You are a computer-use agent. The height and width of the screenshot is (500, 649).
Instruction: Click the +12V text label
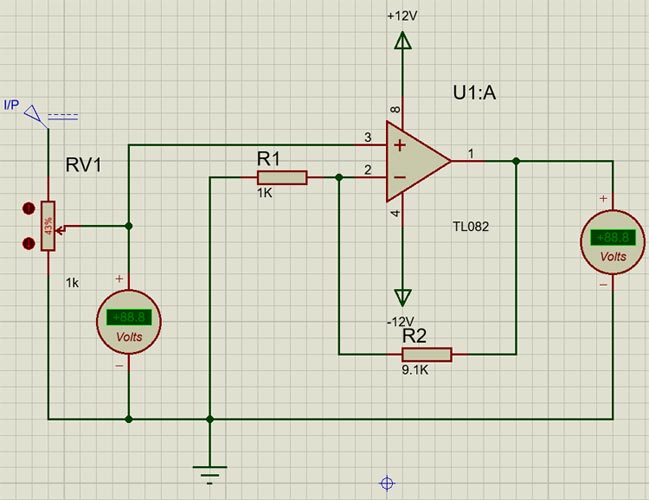click(x=402, y=17)
